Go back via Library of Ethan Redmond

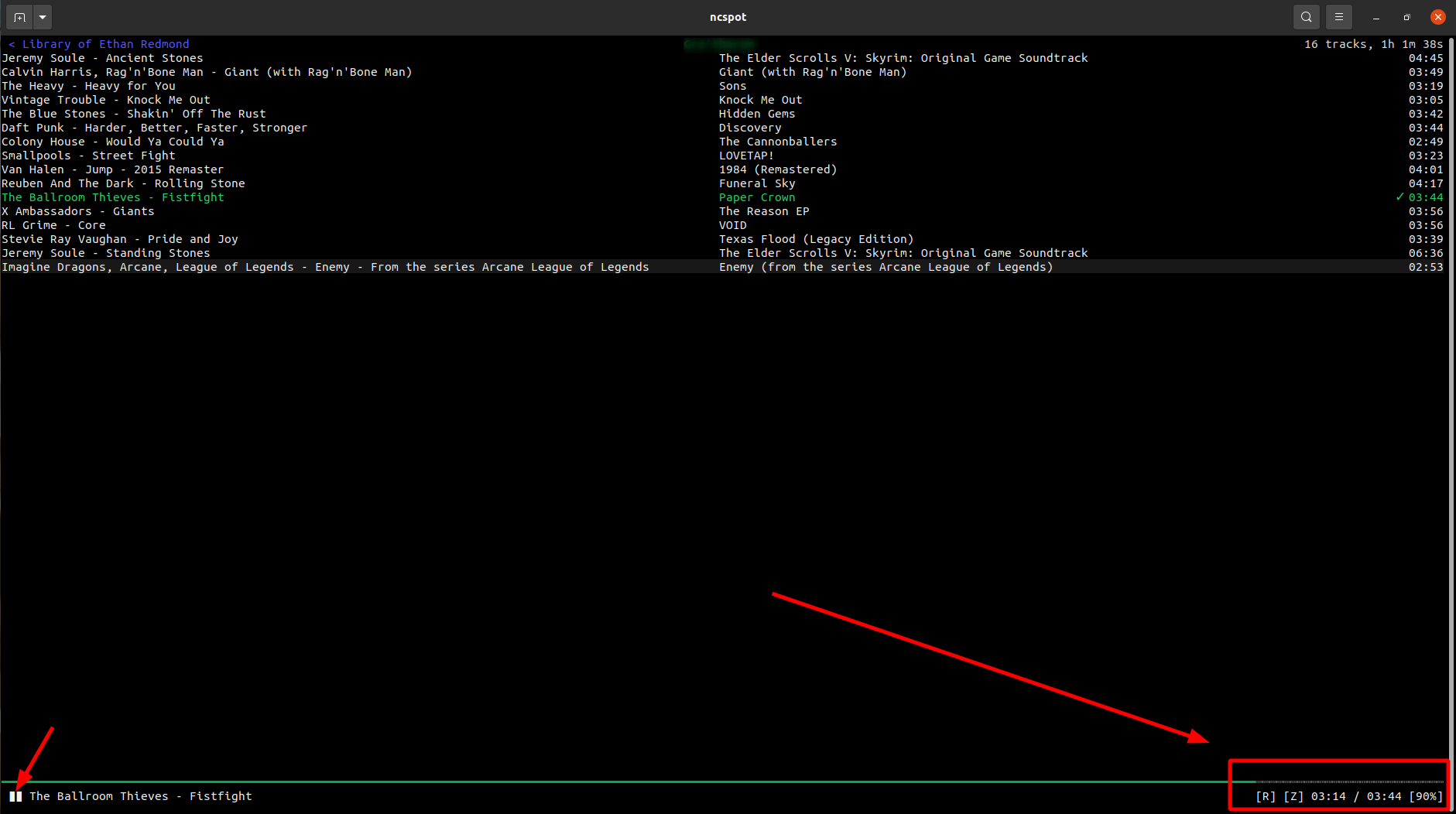click(99, 44)
